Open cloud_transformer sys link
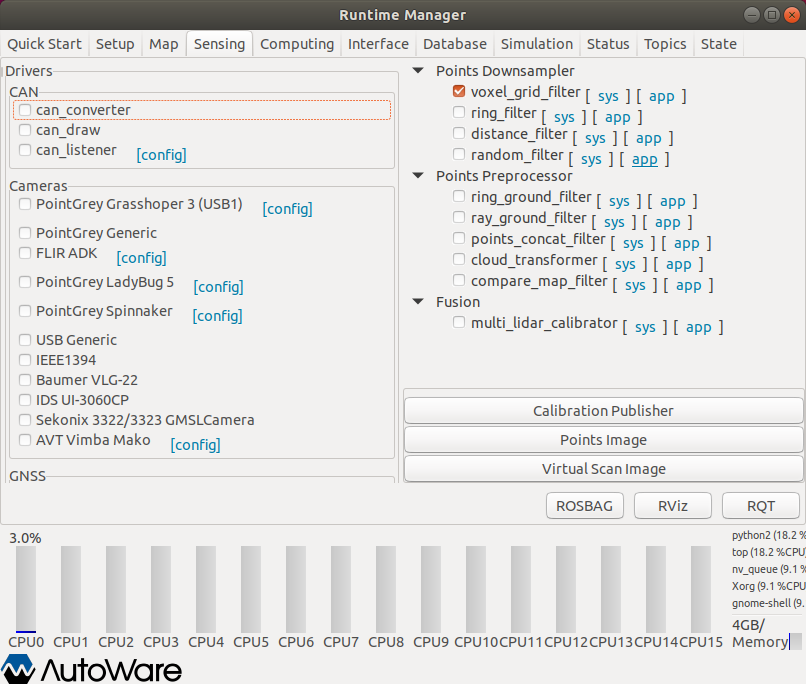The image size is (806, 684). point(625,265)
